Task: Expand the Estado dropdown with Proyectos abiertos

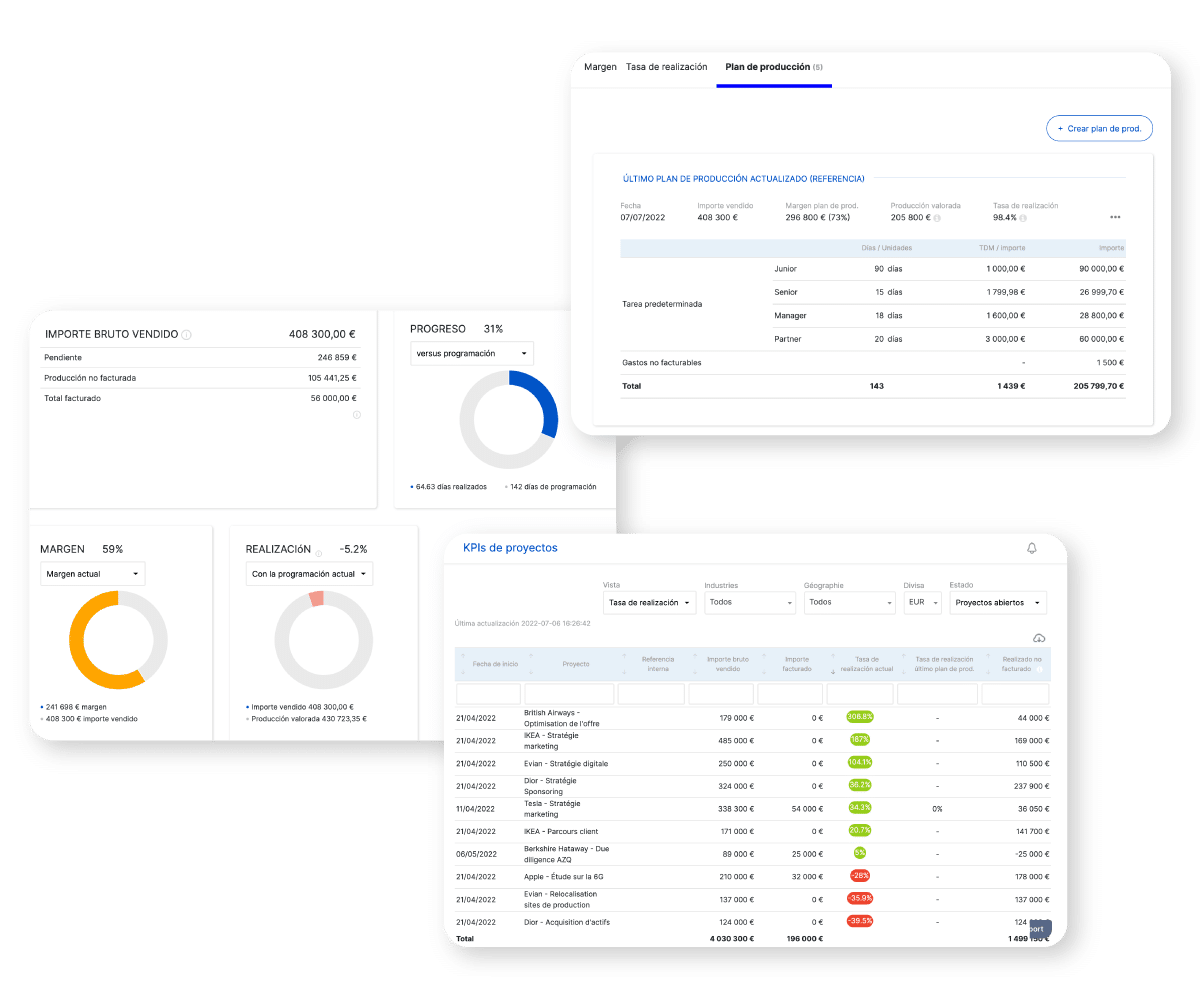Action: point(997,603)
